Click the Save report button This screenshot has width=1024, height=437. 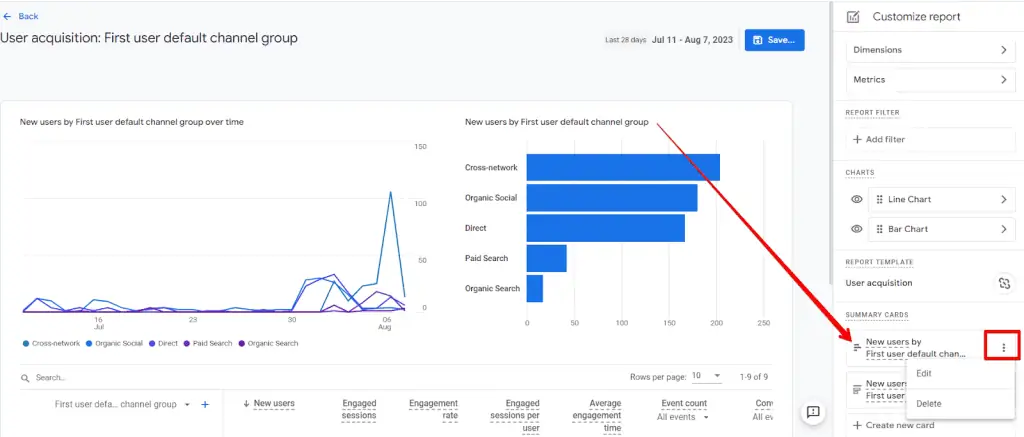(774, 40)
